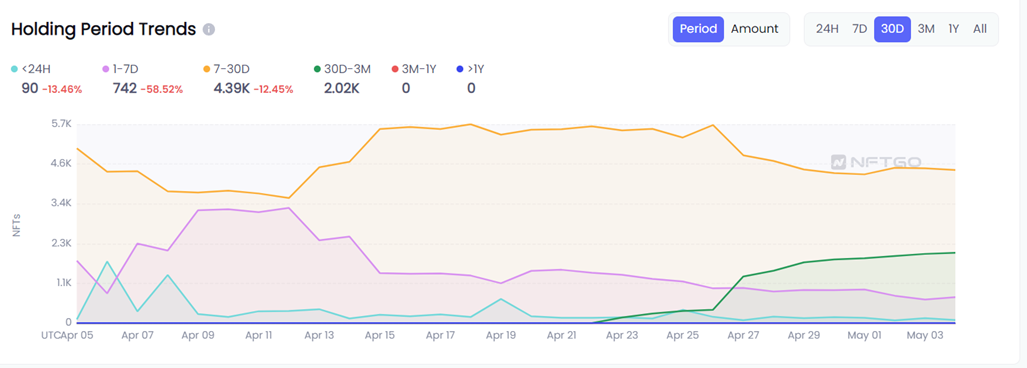Select the 7D time range
1027x368 pixels.
[859, 29]
